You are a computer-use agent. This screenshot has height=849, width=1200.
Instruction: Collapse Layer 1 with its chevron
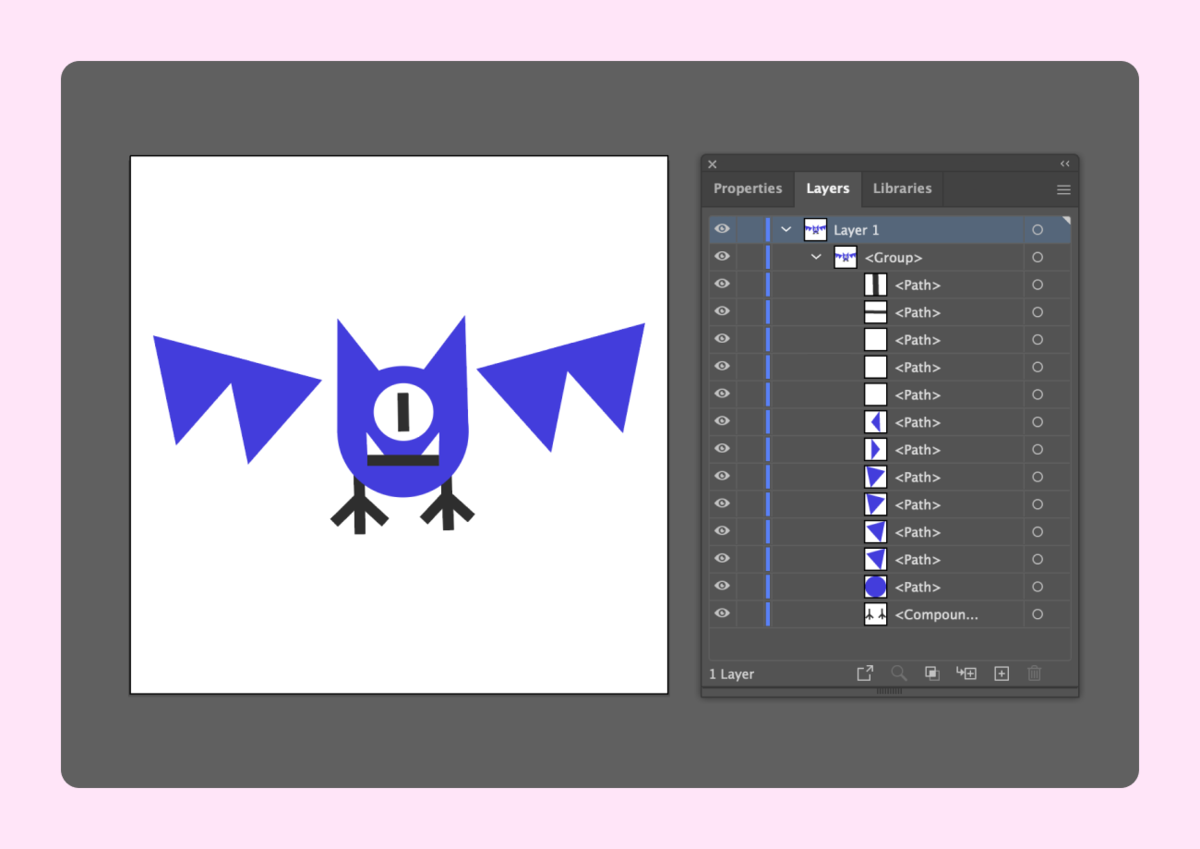786,230
